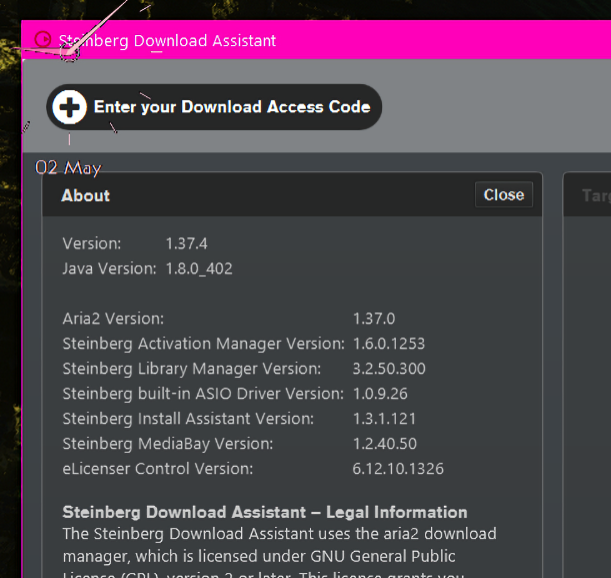Close the About panel
611x578 pixels.
[x=503, y=195]
